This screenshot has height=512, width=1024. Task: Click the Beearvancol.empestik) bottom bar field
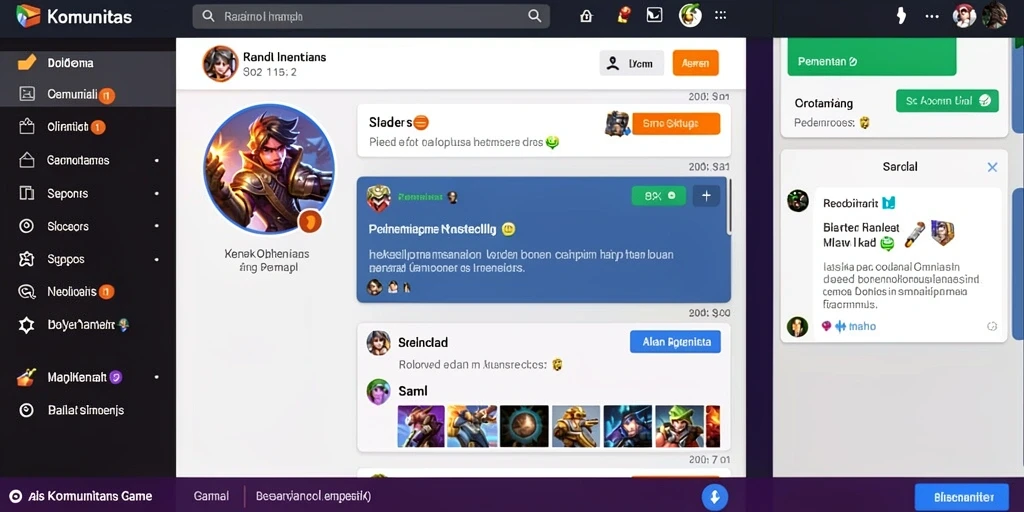[x=313, y=496]
